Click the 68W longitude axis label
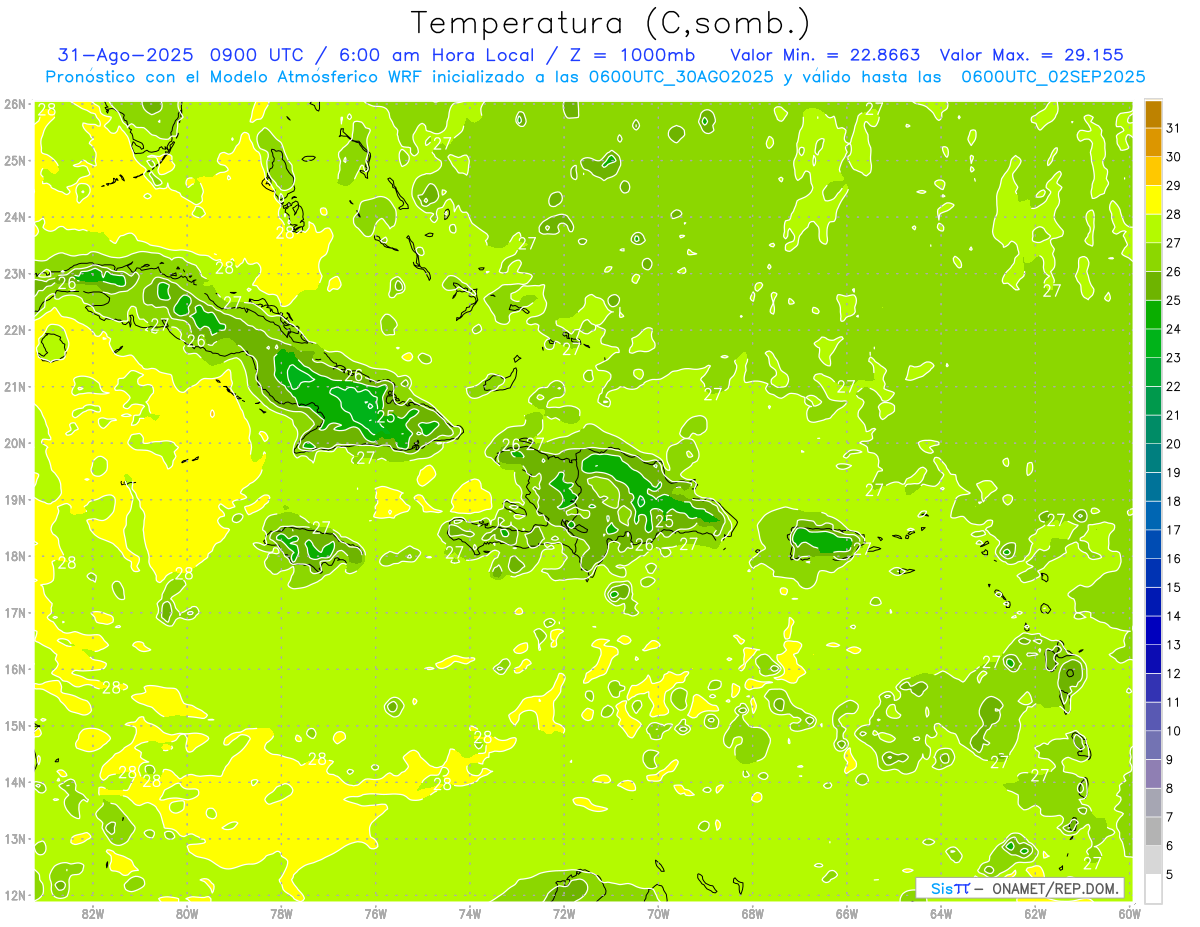This screenshot has width=1200, height=927. point(752,913)
